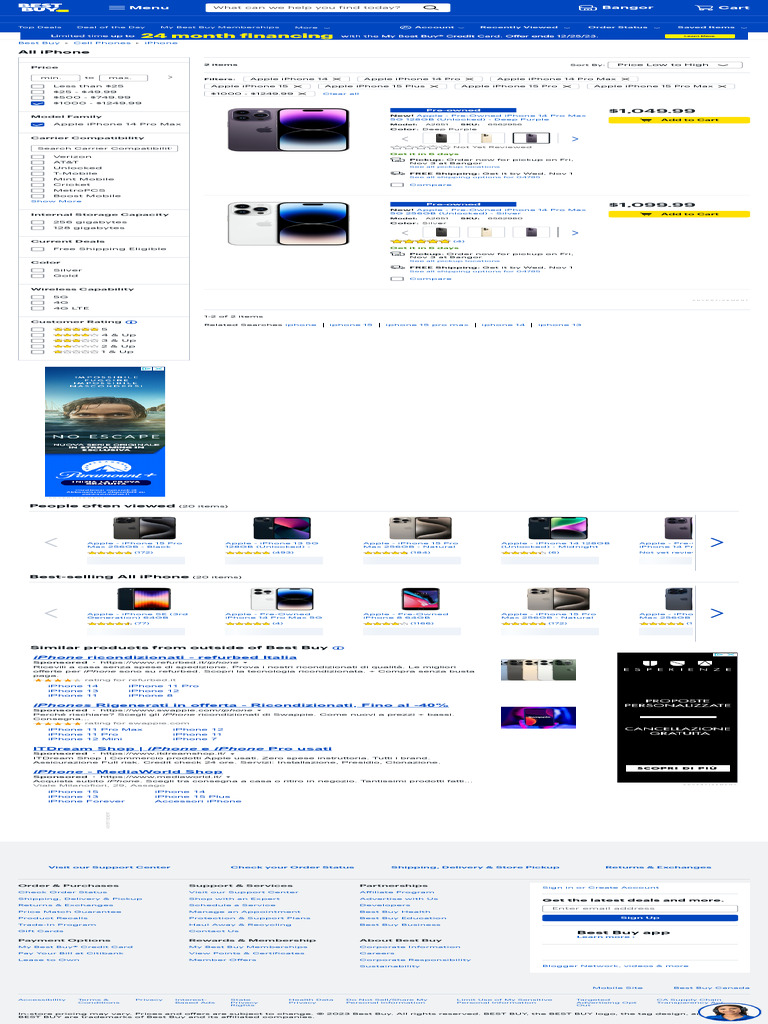This screenshot has width=768, height=1024.
Task: Expand Recently Viewed dropdown
Action: click(524, 27)
